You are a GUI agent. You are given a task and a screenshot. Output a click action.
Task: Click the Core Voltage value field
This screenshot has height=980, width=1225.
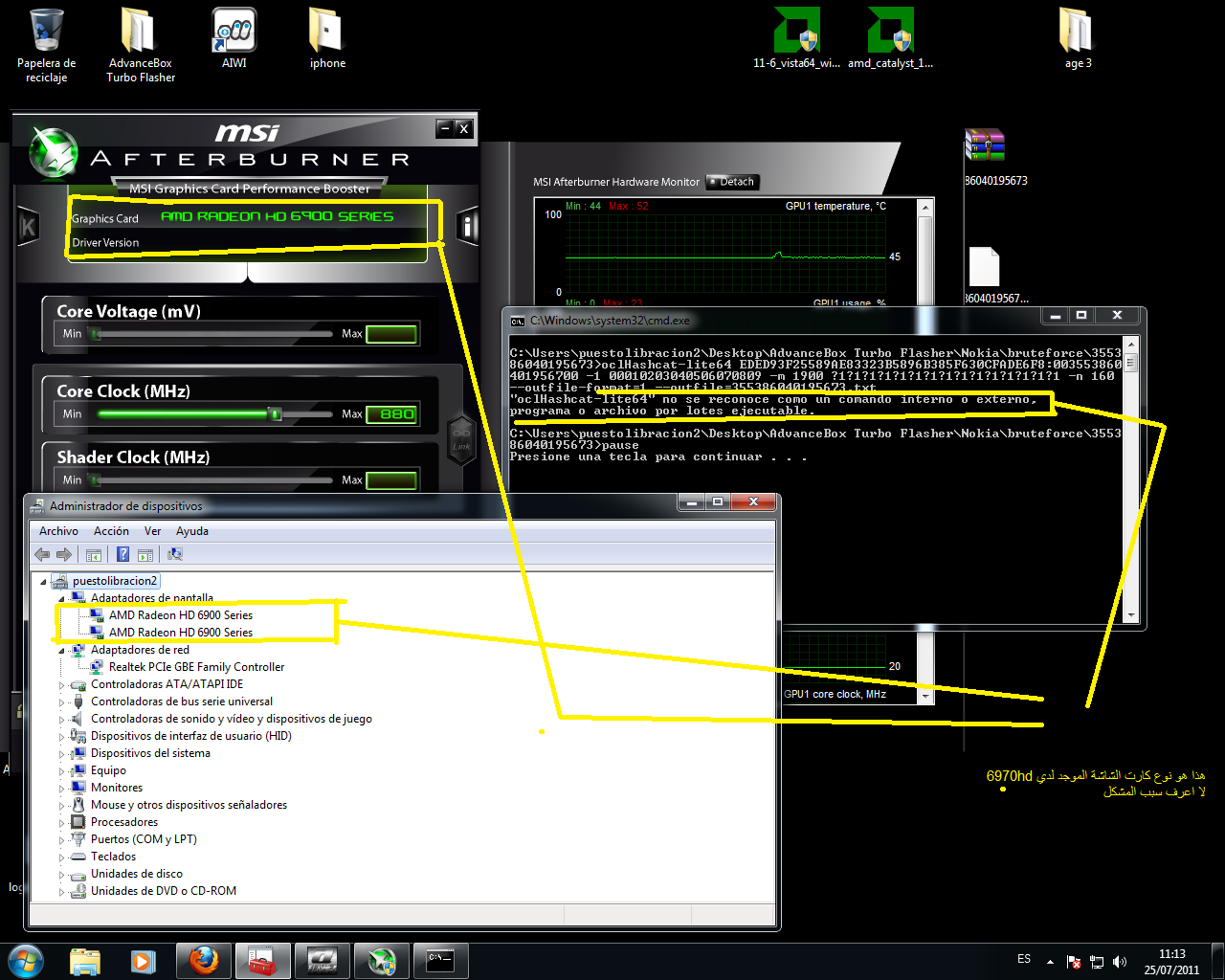391,334
